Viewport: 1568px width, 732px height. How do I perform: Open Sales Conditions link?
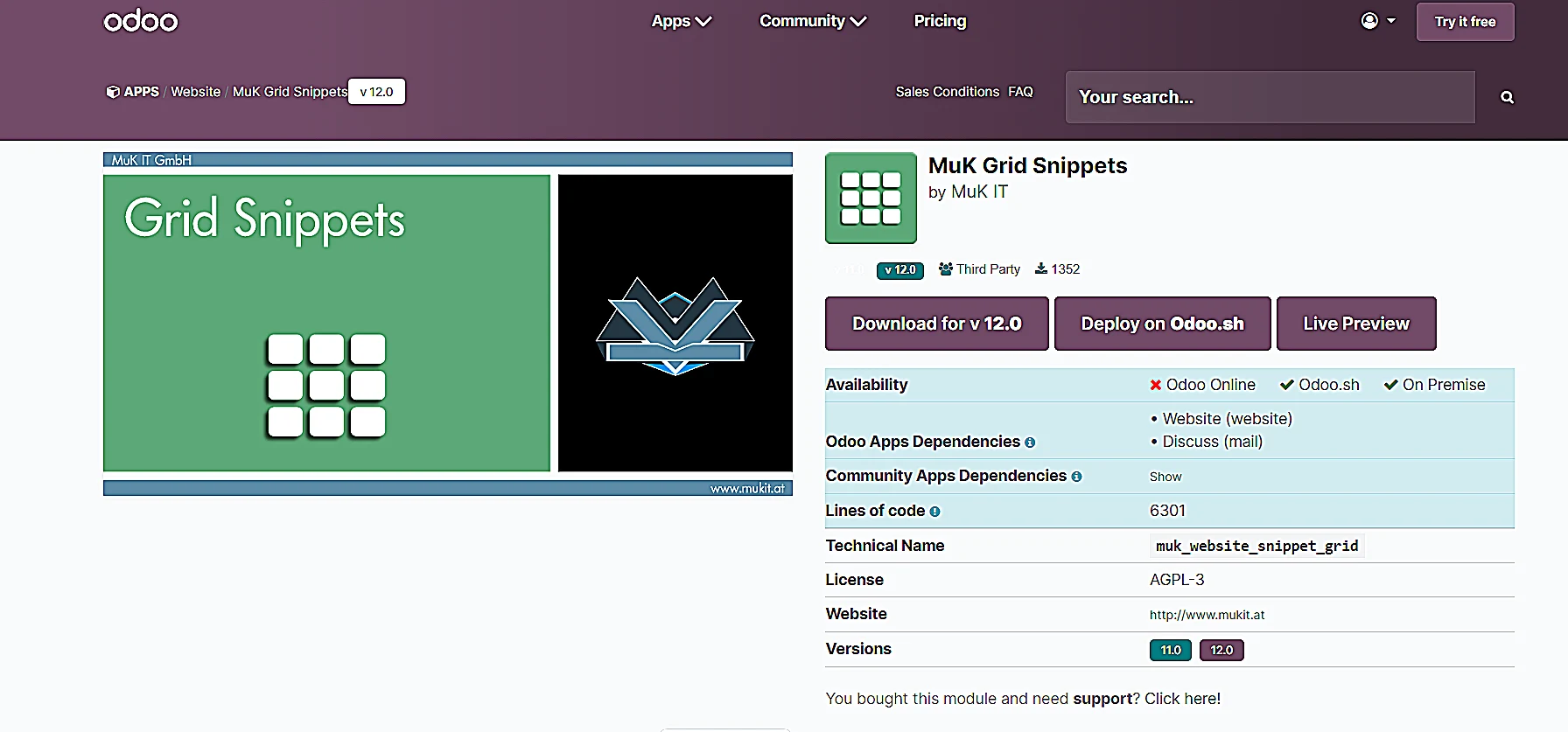tap(947, 92)
